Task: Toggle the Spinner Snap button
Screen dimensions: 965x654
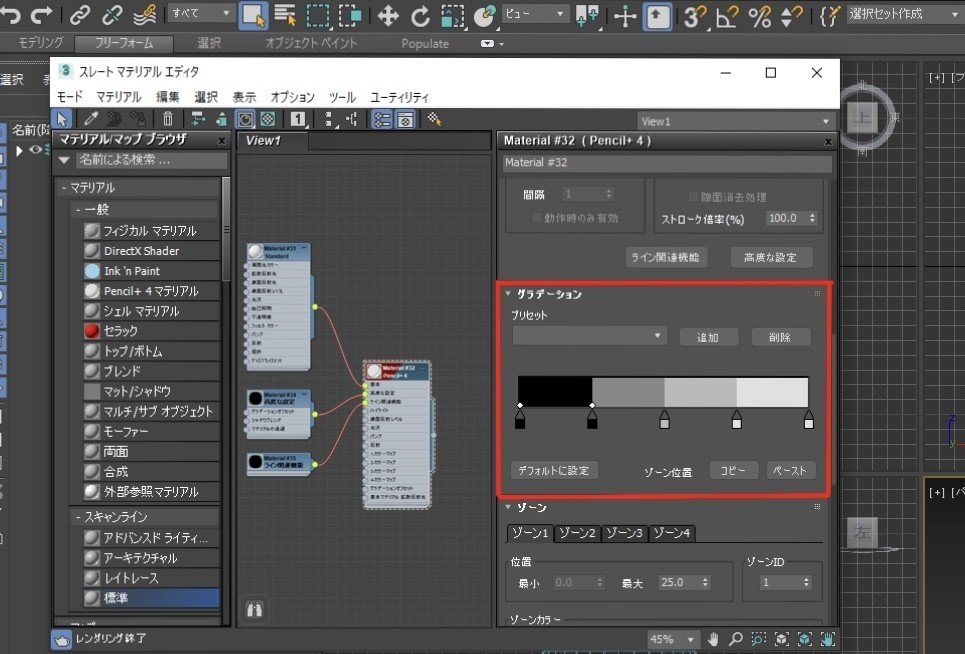Action: (x=791, y=16)
